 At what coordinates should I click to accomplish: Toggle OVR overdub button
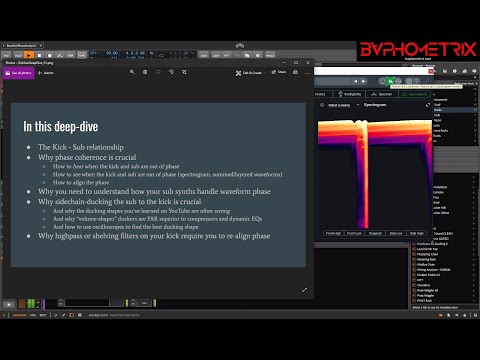tap(71, 55)
